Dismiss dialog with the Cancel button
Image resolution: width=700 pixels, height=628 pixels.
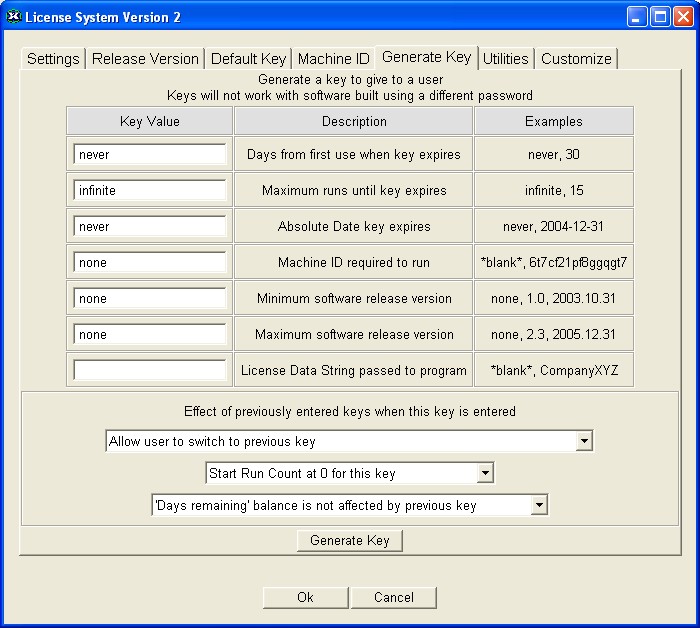394,597
